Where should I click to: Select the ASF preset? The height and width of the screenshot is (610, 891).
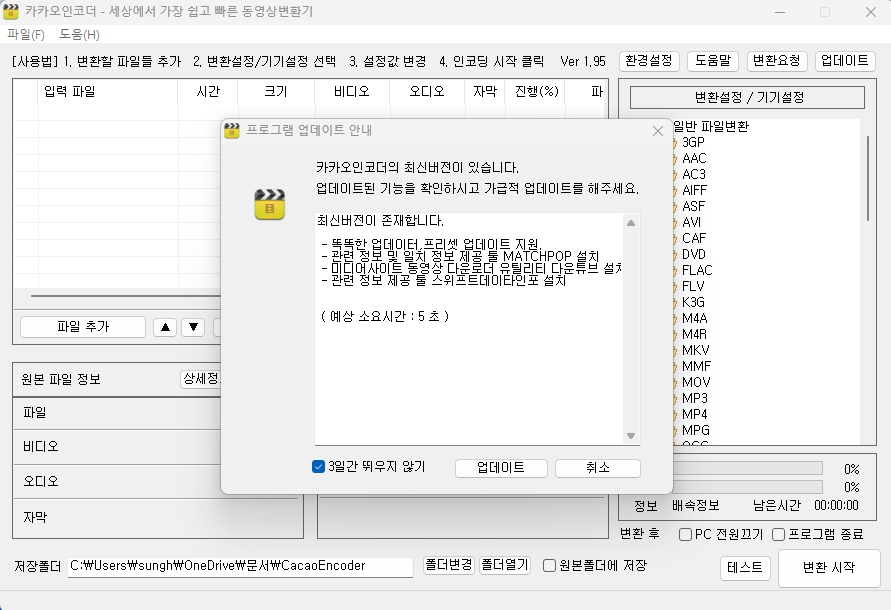[x=693, y=206]
